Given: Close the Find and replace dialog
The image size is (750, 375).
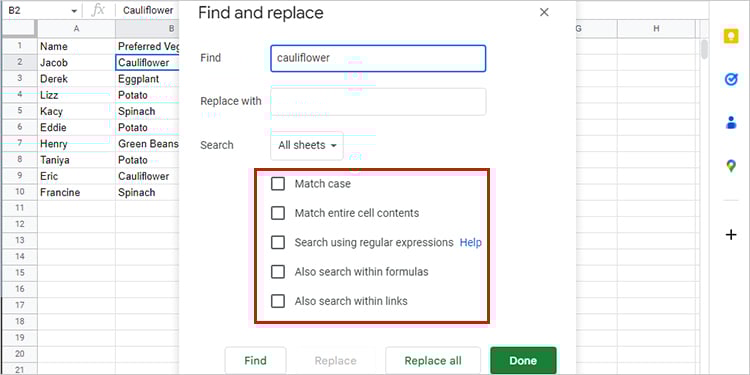Looking at the screenshot, I should click(544, 12).
